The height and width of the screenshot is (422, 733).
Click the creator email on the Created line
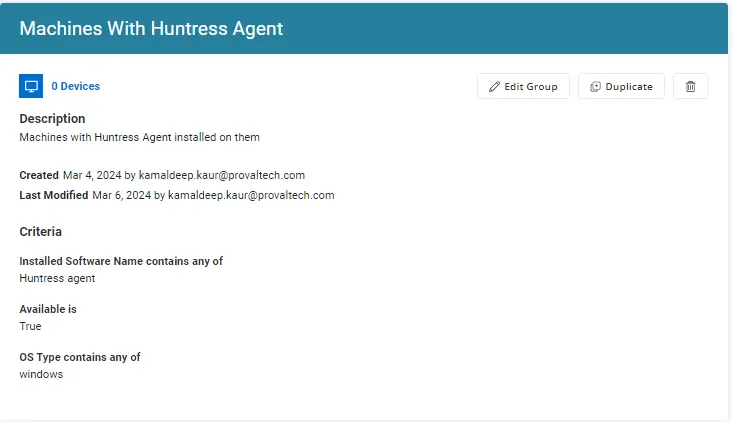(x=222, y=175)
